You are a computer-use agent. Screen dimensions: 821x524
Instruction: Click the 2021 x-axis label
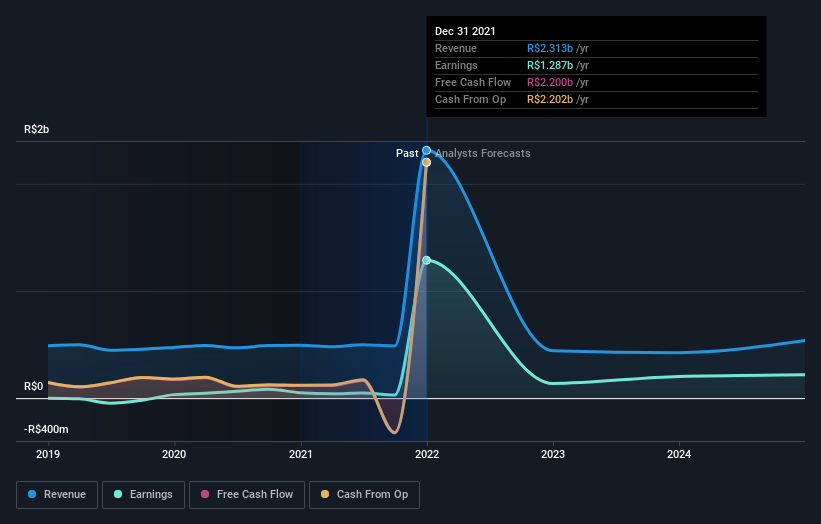[x=301, y=454]
